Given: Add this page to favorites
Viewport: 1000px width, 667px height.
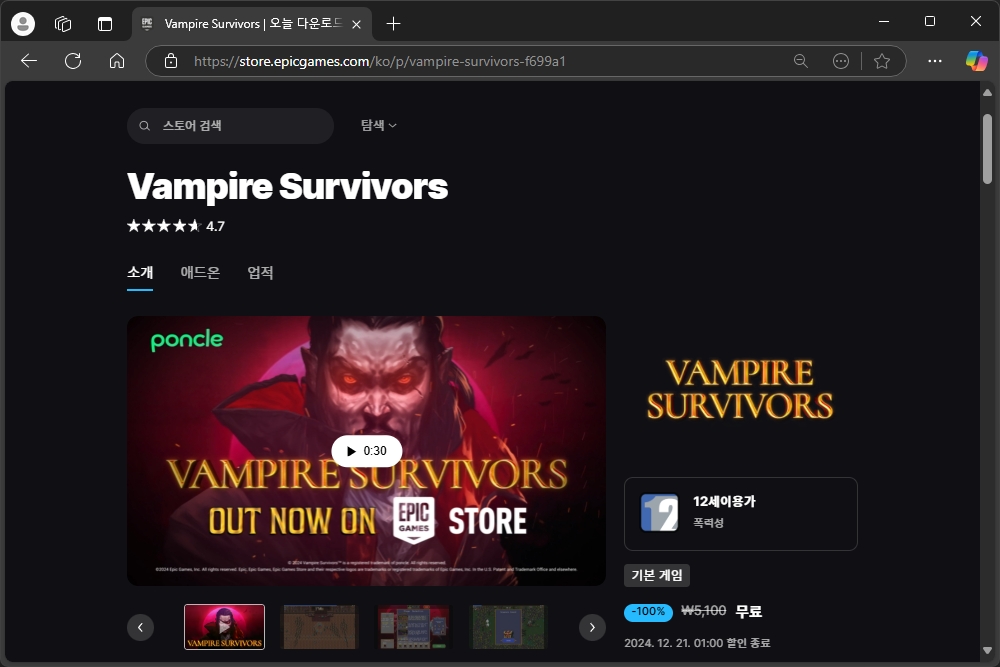Looking at the screenshot, I should [x=882, y=61].
